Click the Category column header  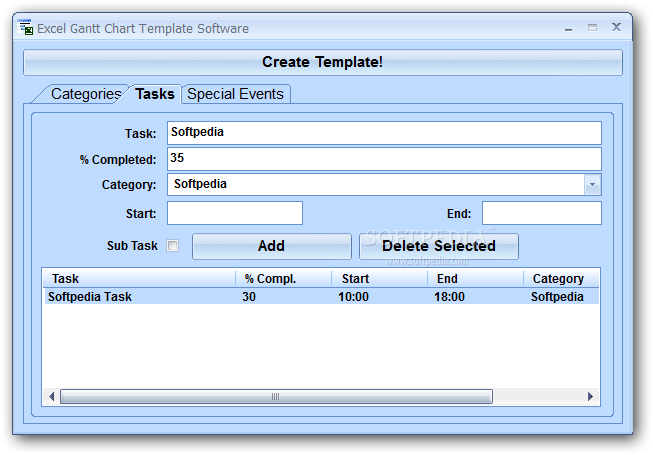click(561, 278)
